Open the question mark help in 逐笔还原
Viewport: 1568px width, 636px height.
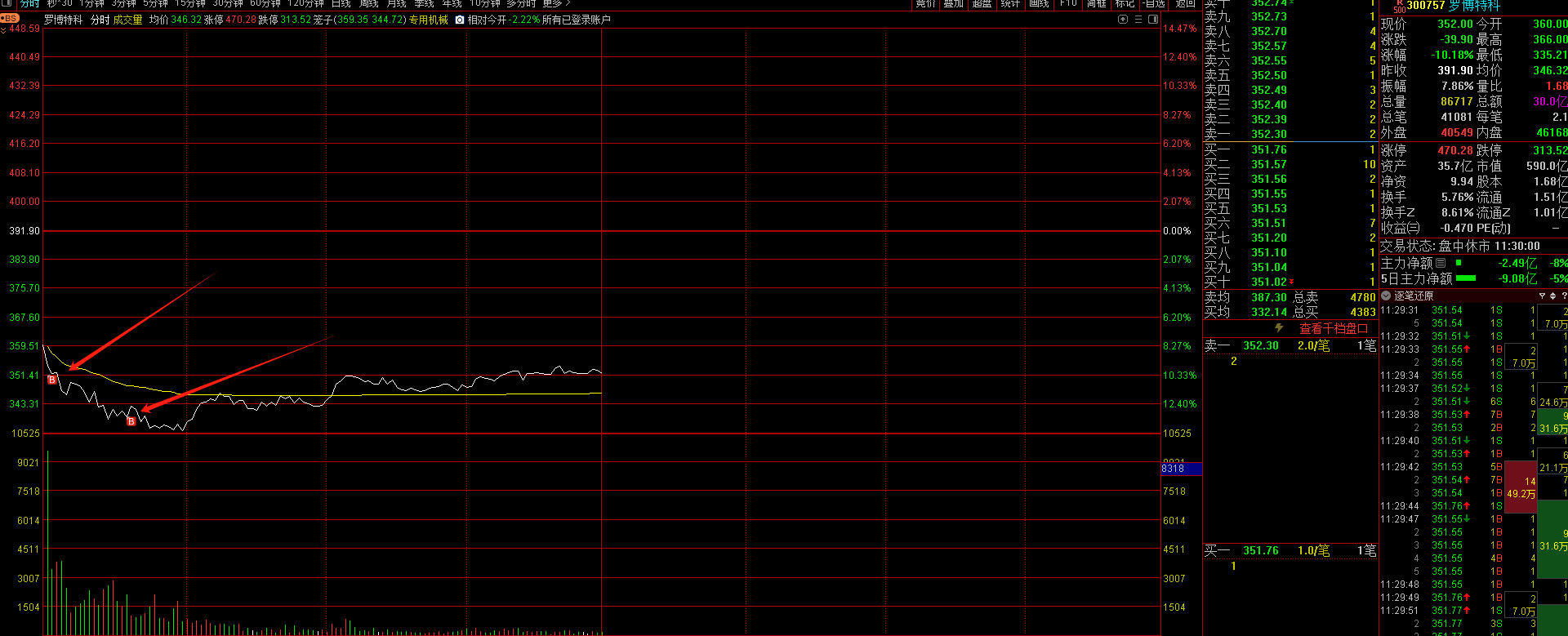tap(1564, 296)
